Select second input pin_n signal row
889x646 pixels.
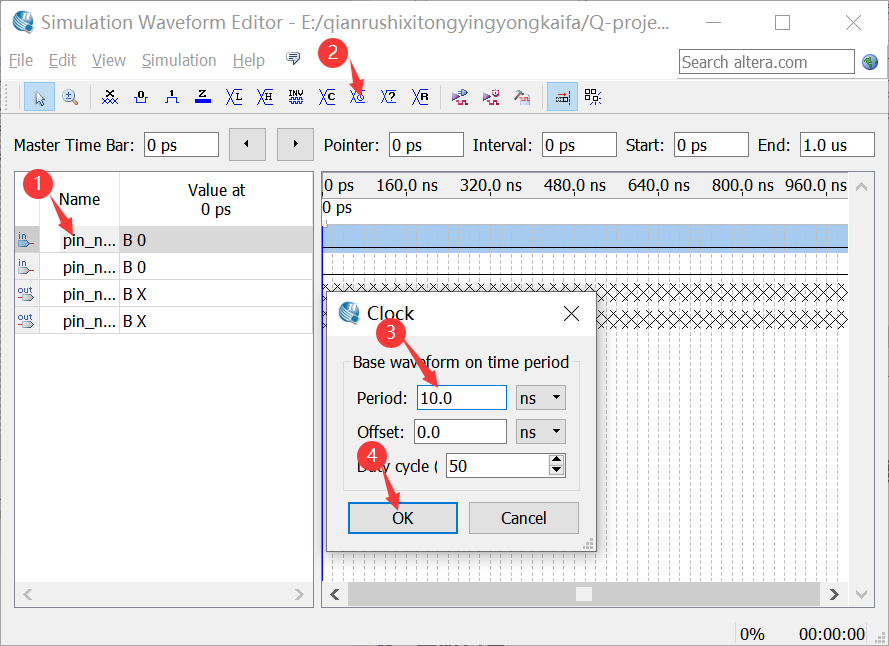pos(164,267)
